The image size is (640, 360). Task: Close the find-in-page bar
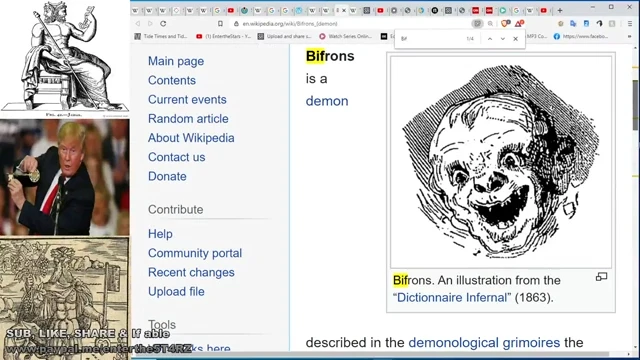(516, 39)
